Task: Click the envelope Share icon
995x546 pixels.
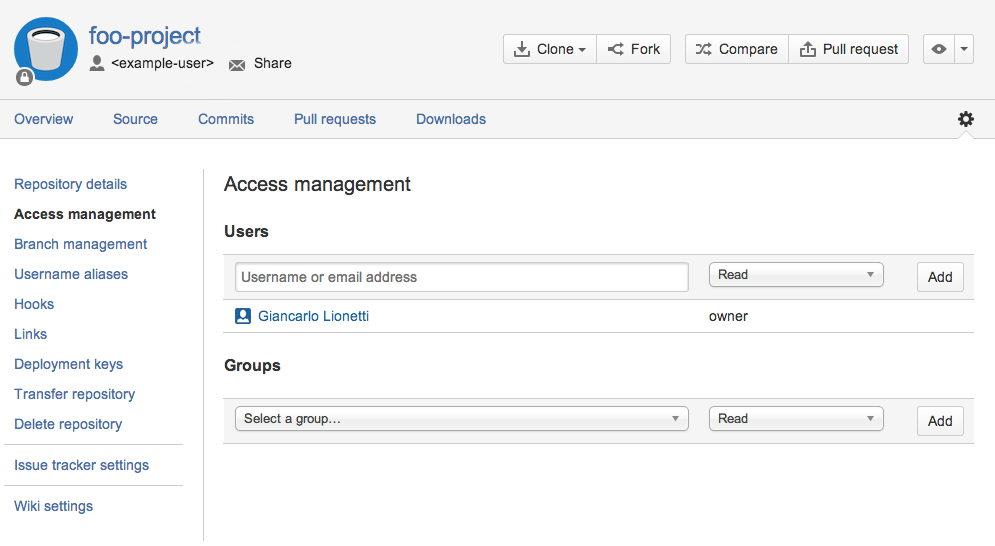Action: [237, 64]
